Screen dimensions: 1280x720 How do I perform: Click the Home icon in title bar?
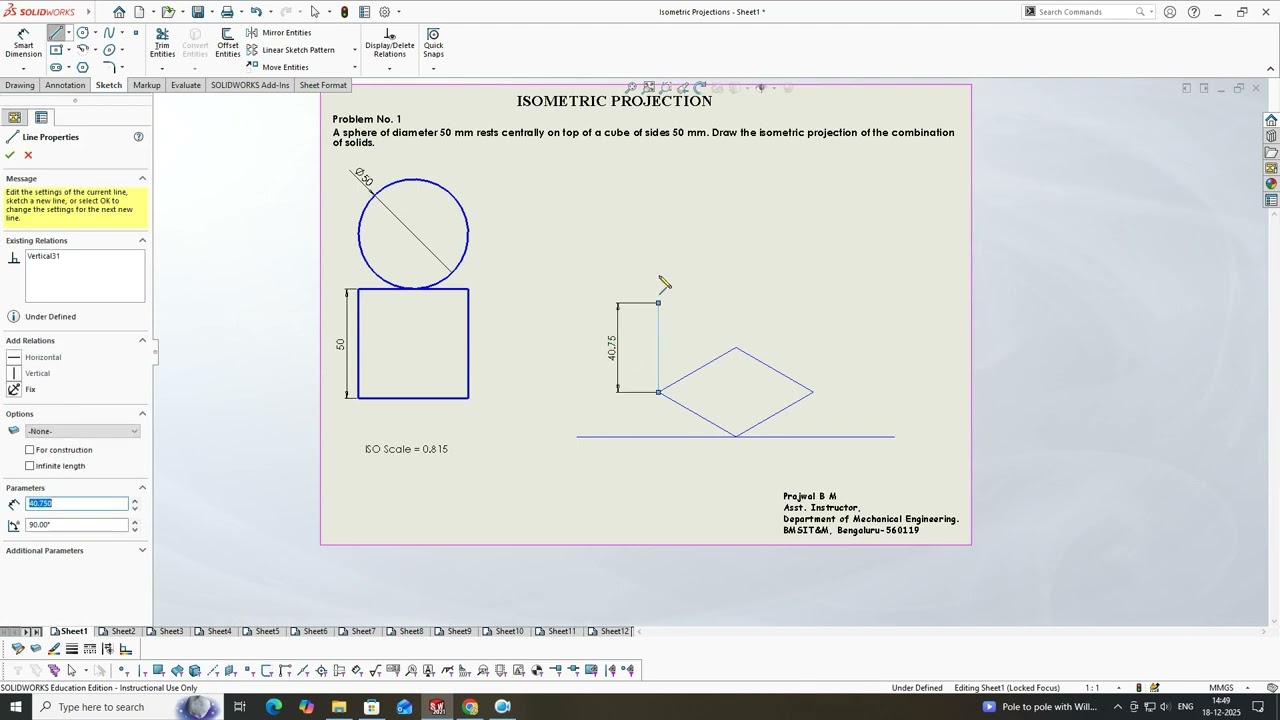[119, 12]
